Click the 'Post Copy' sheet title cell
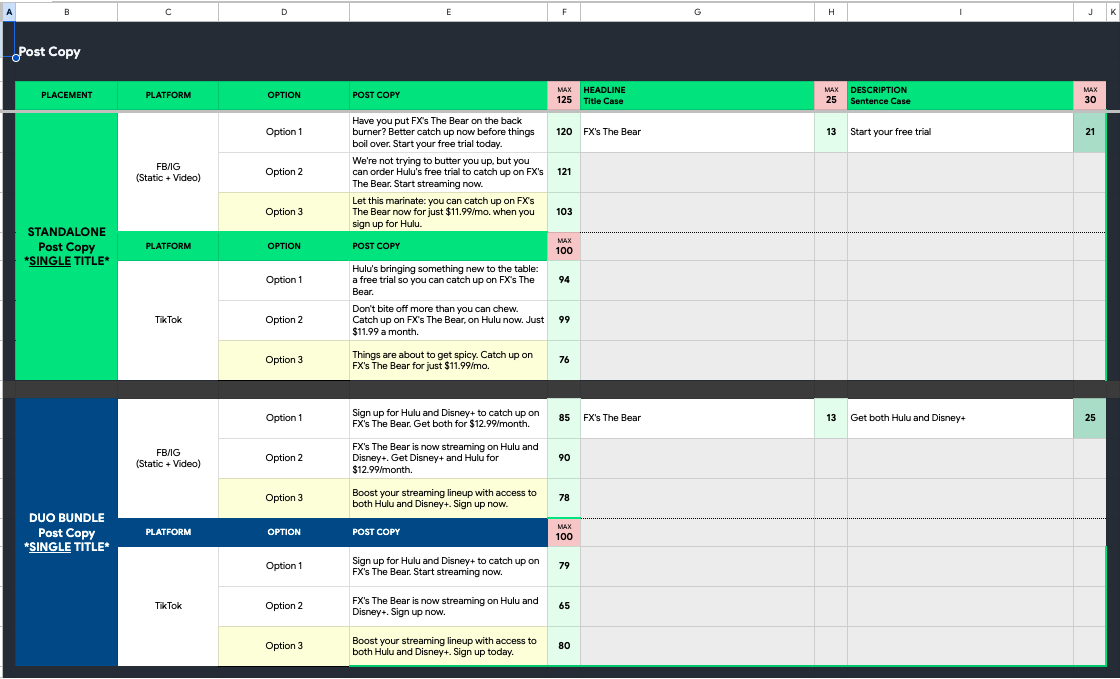The height and width of the screenshot is (679, 1120). pyautogui.click(x=49, y=51)
